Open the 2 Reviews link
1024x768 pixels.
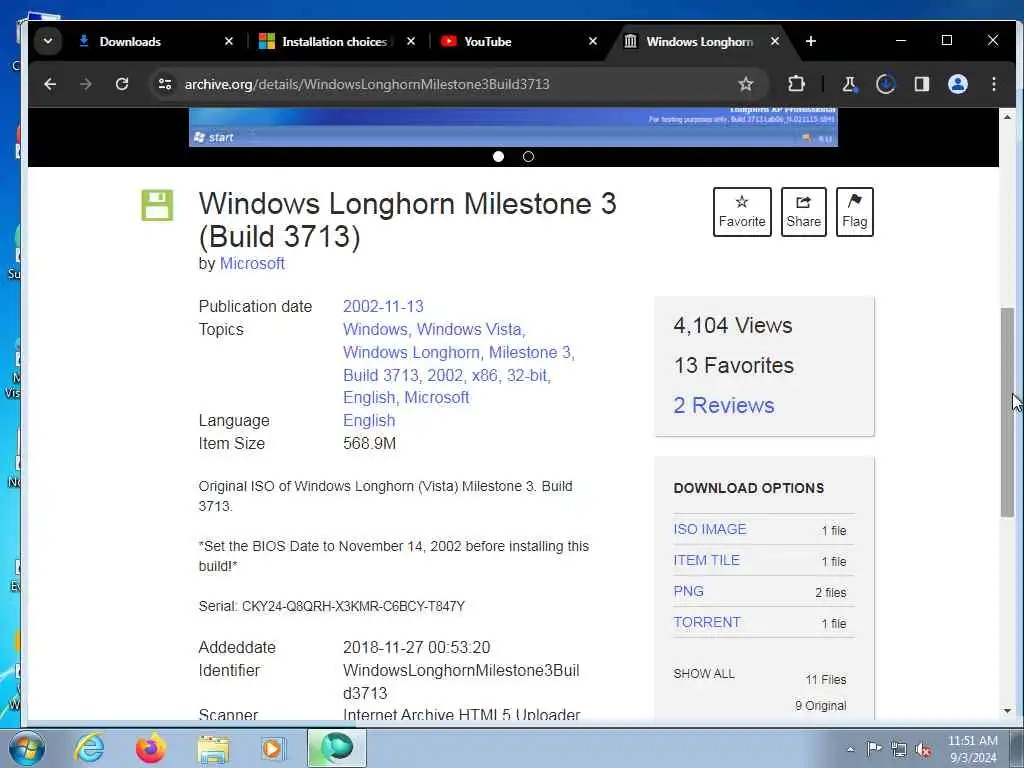click(724, 406)
